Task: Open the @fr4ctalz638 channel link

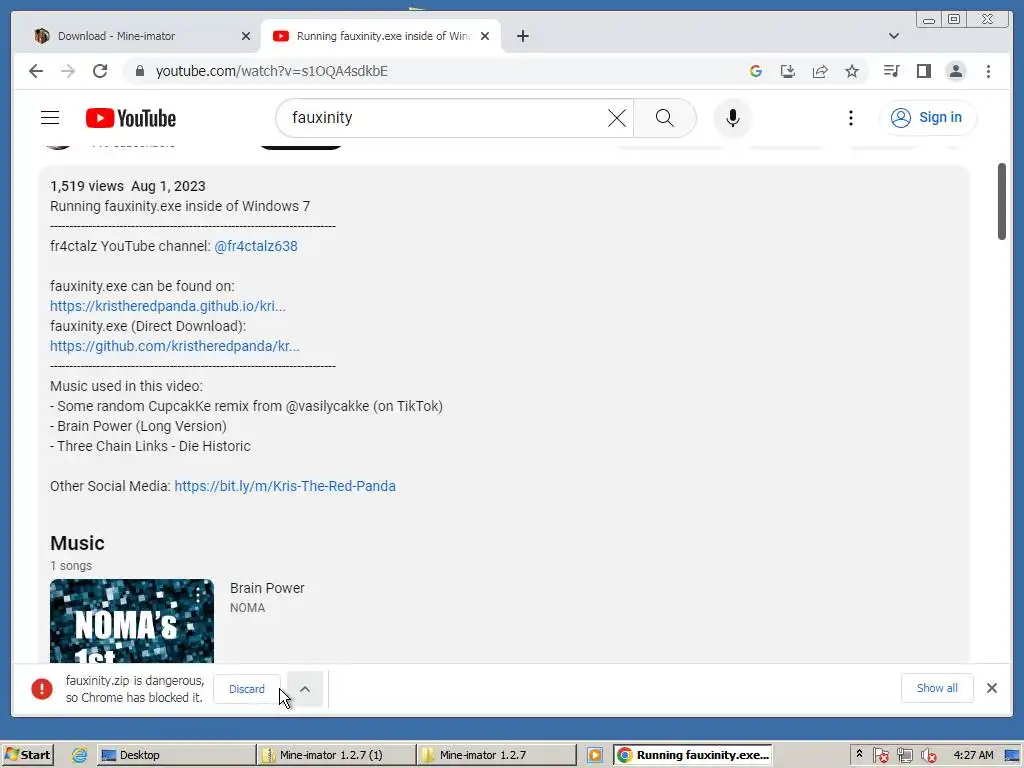Action: click(x=255, y=246)
